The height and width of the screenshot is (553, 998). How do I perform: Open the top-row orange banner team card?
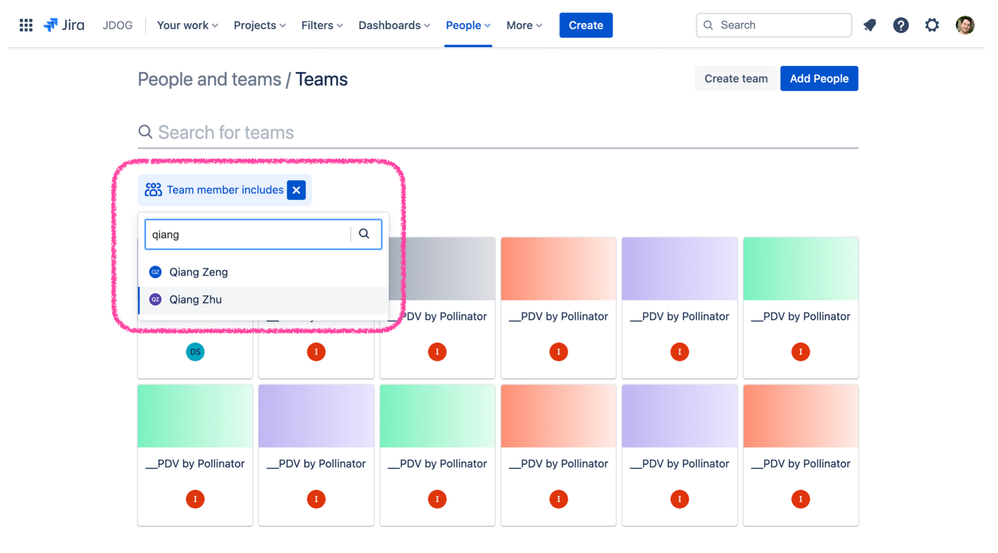point(558,308)
